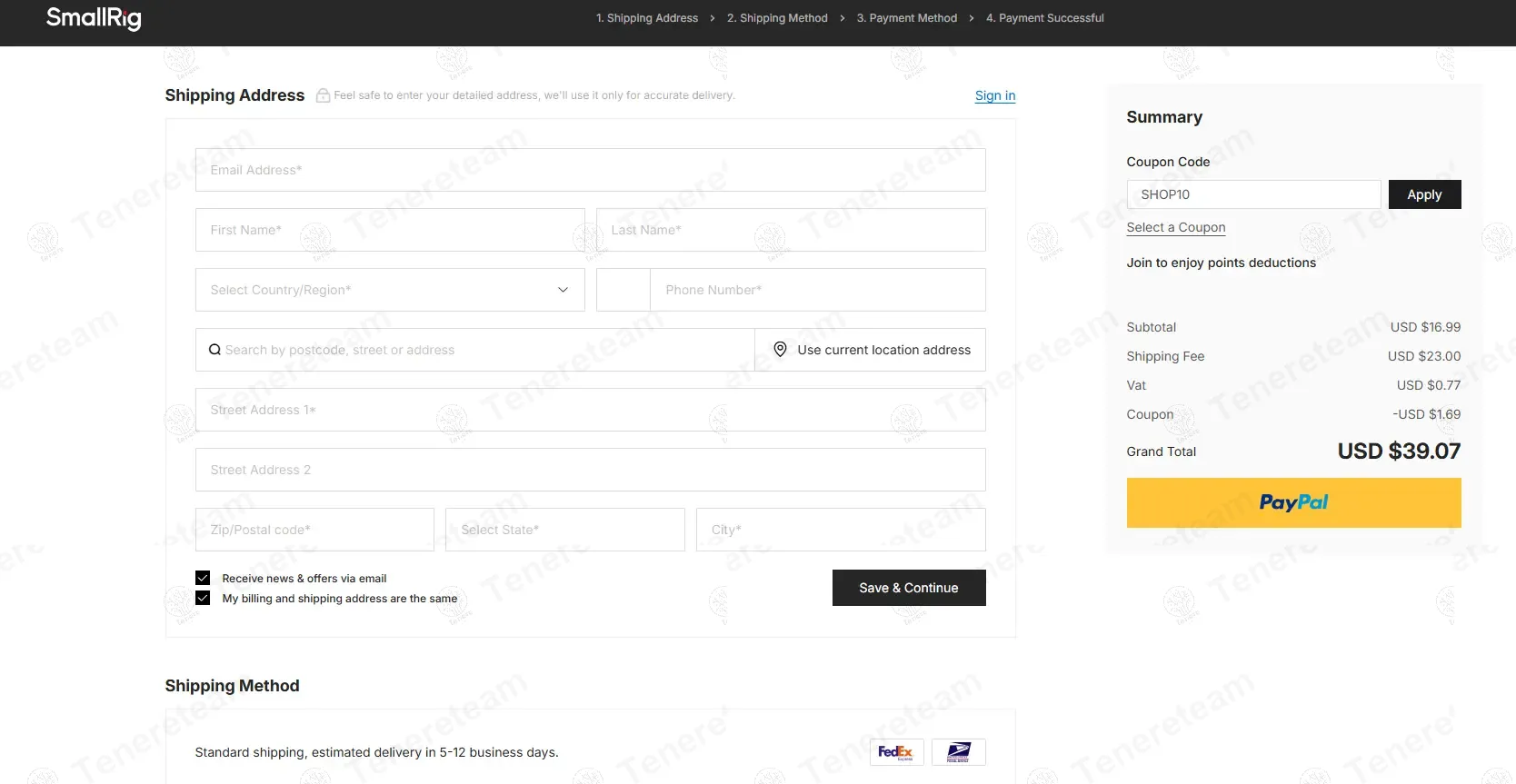Click the Sign in link
1516x784 pixels.
click(x=995, y=95)
